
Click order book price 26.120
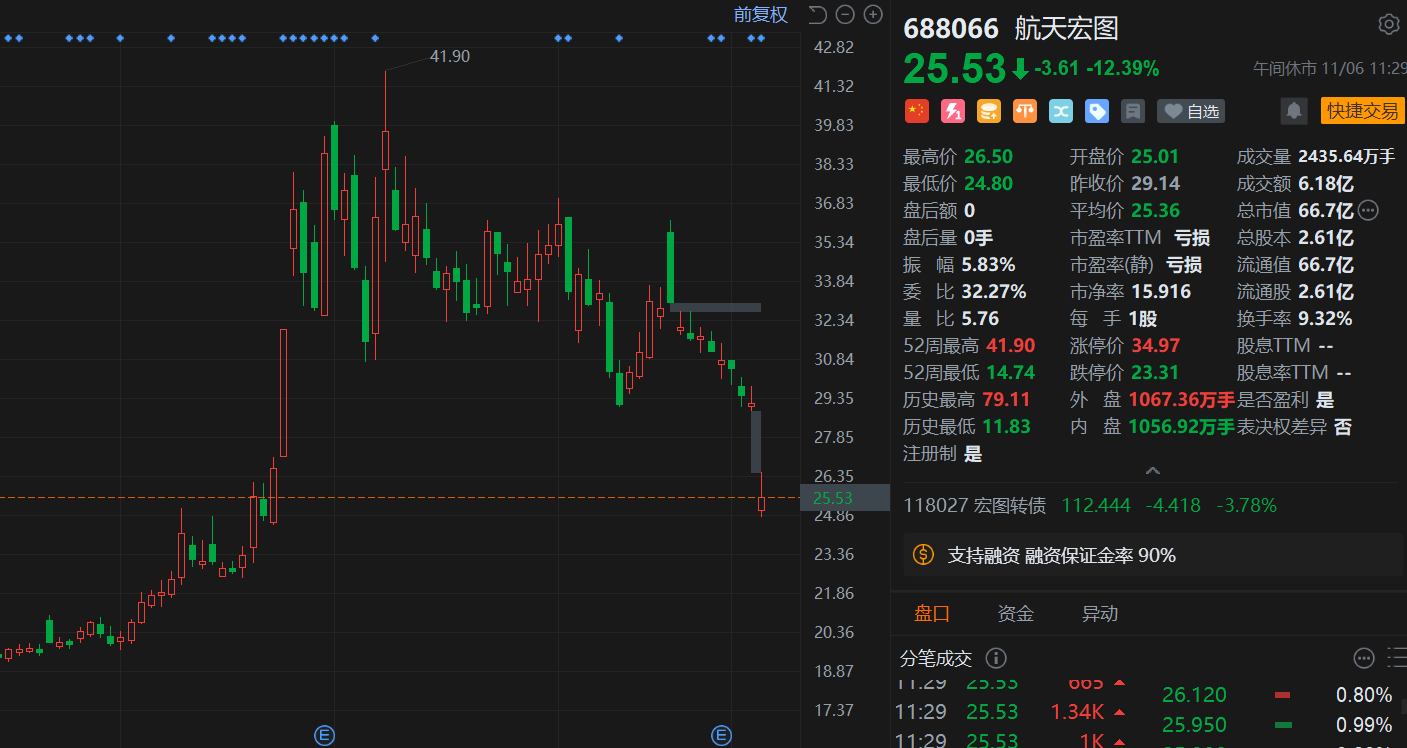(x=1194, y=695)
